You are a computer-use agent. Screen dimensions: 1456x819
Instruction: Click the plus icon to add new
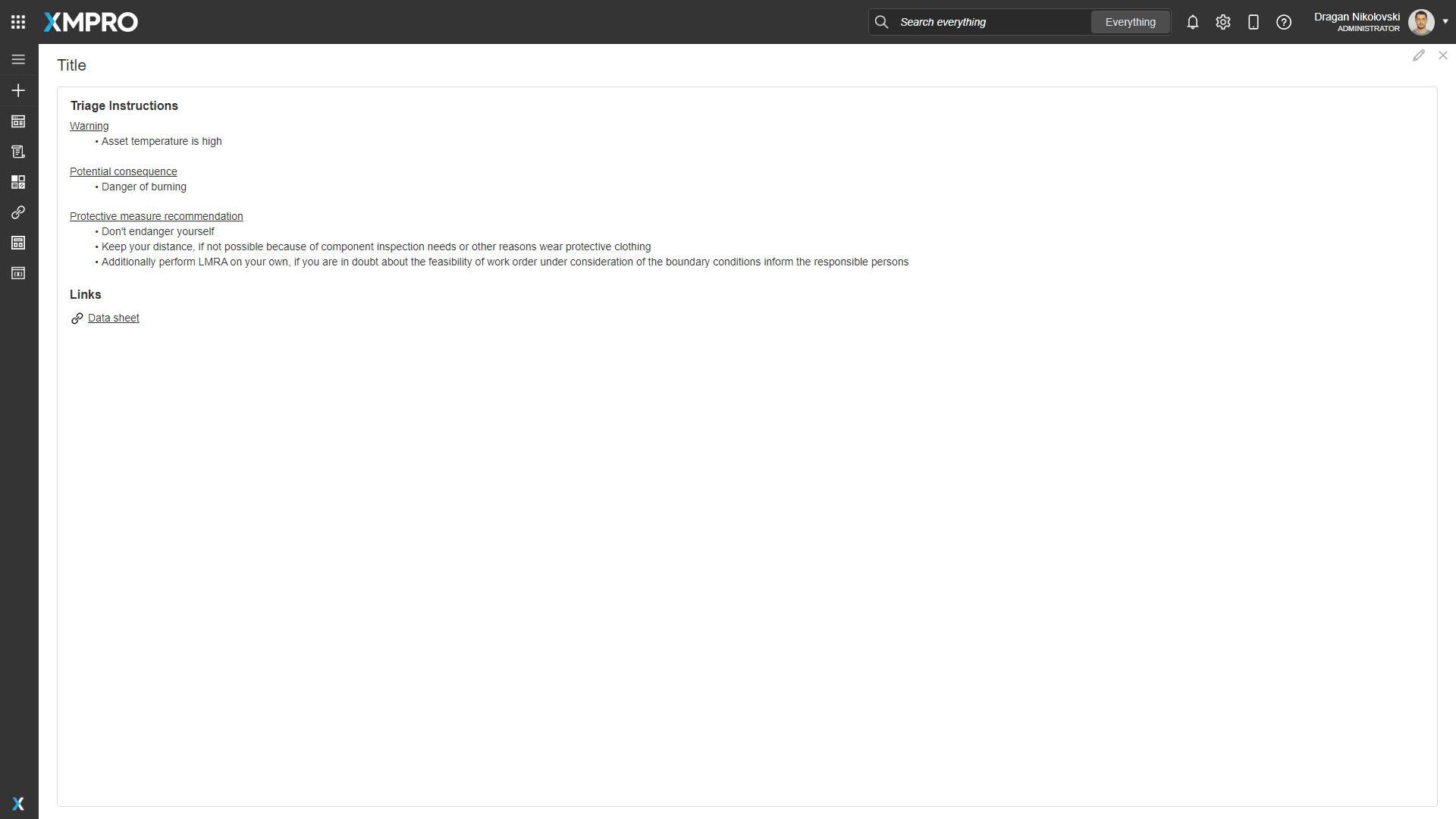(x=18, y=90)
